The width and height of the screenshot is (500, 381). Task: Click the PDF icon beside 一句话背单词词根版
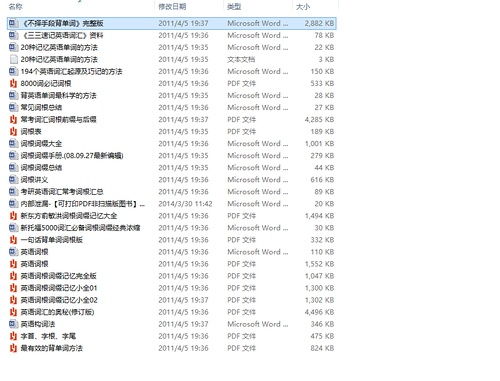(13, 240)
